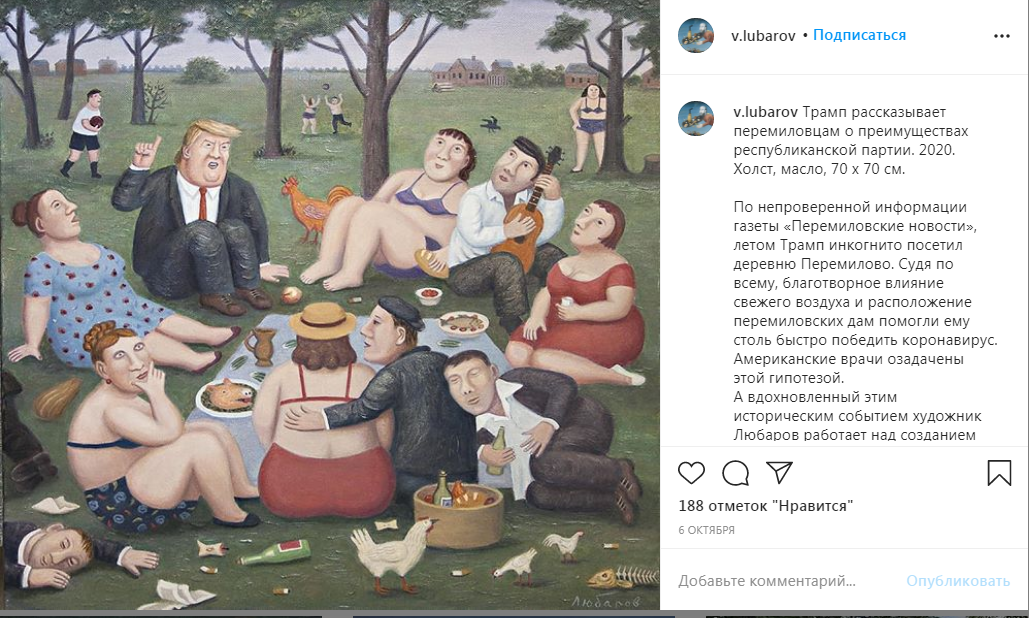Click the post date 6 октября
1029x618 pixels.
pyautogui.click(x=706, y=530)
